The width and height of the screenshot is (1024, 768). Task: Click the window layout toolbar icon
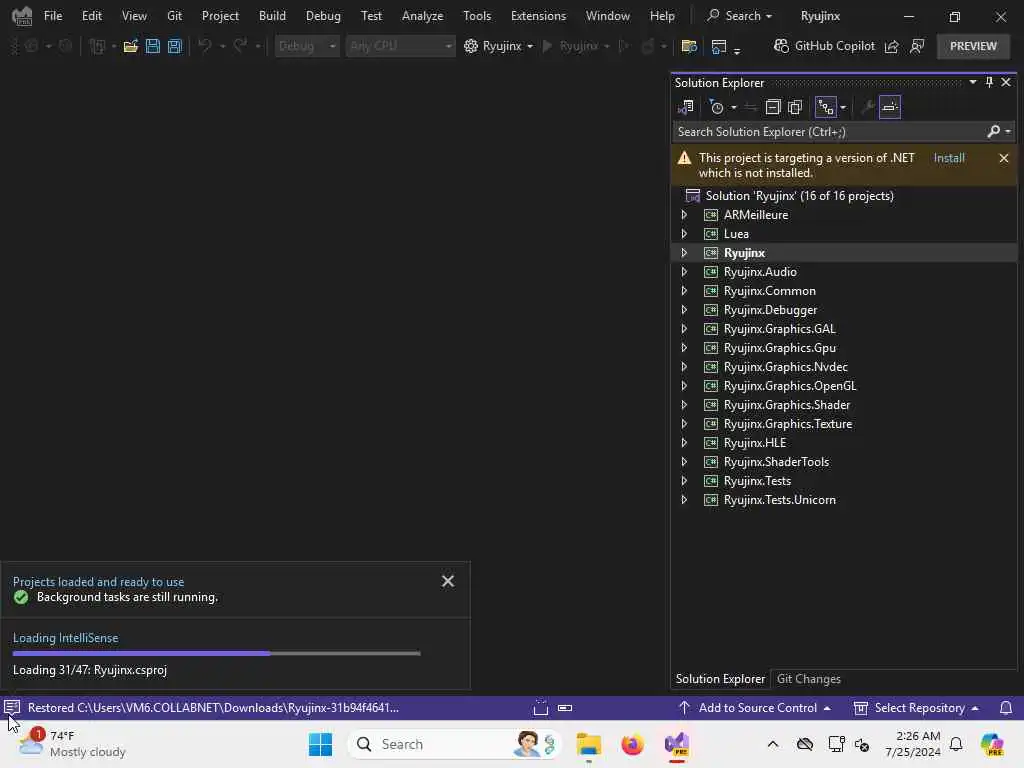pos(719,46)
